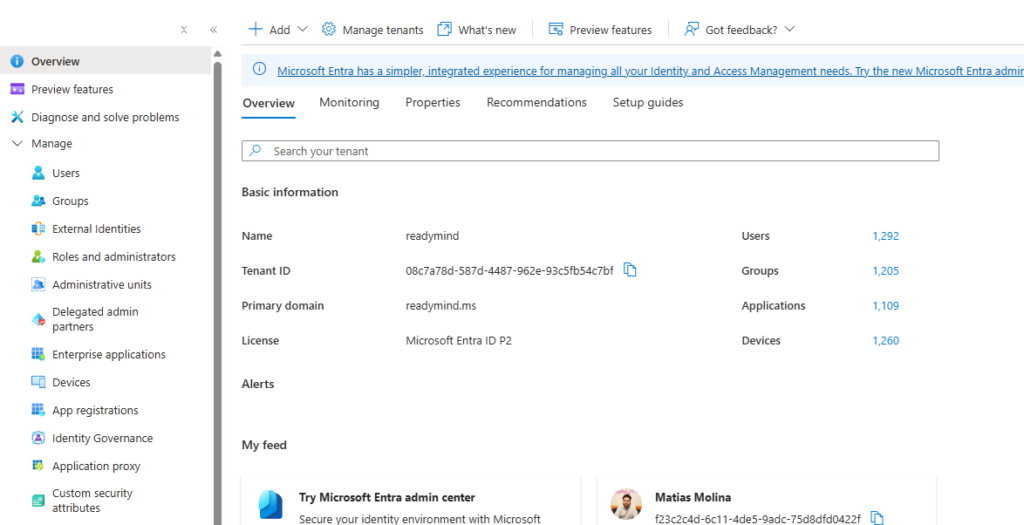
Task: Click the Search your tenant field
Action: click(x=590, y=151)
